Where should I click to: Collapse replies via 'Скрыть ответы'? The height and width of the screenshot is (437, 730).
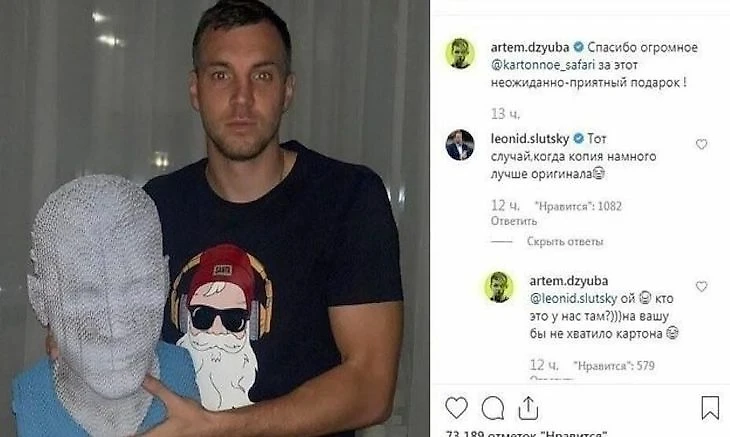(565, 242)
